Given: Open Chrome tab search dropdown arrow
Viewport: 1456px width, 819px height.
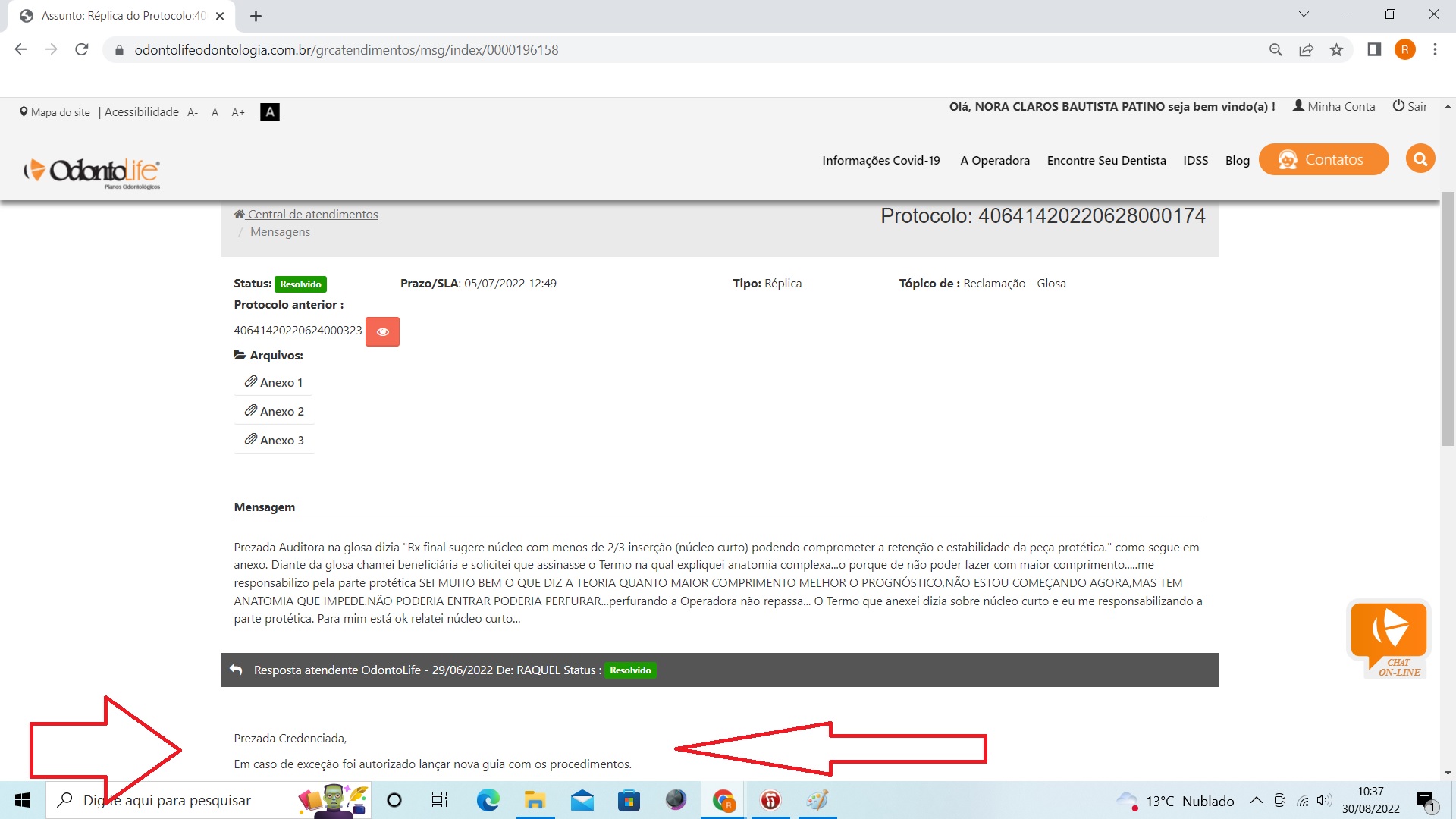Looking at the screenshot, I should (x=1303, y=14).
